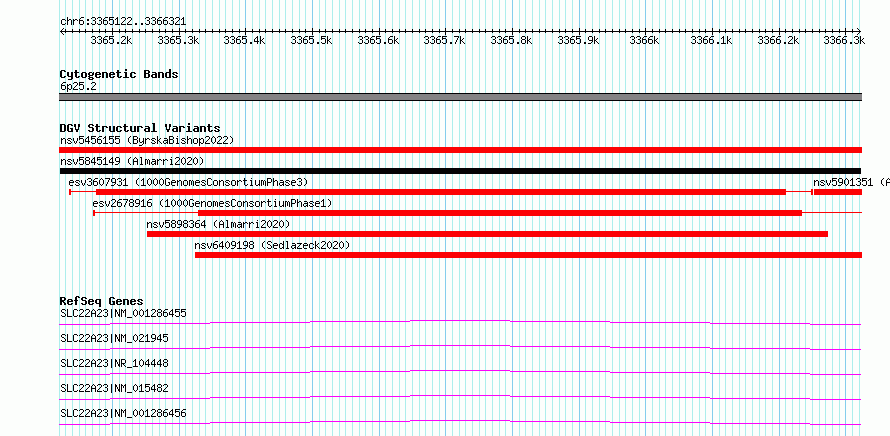Image resolution: width=890 pixels, height=436 pixels.
Task: Click the gray 6p25.2 cytogenetic band bar
Action: click(x=460, y=97)
